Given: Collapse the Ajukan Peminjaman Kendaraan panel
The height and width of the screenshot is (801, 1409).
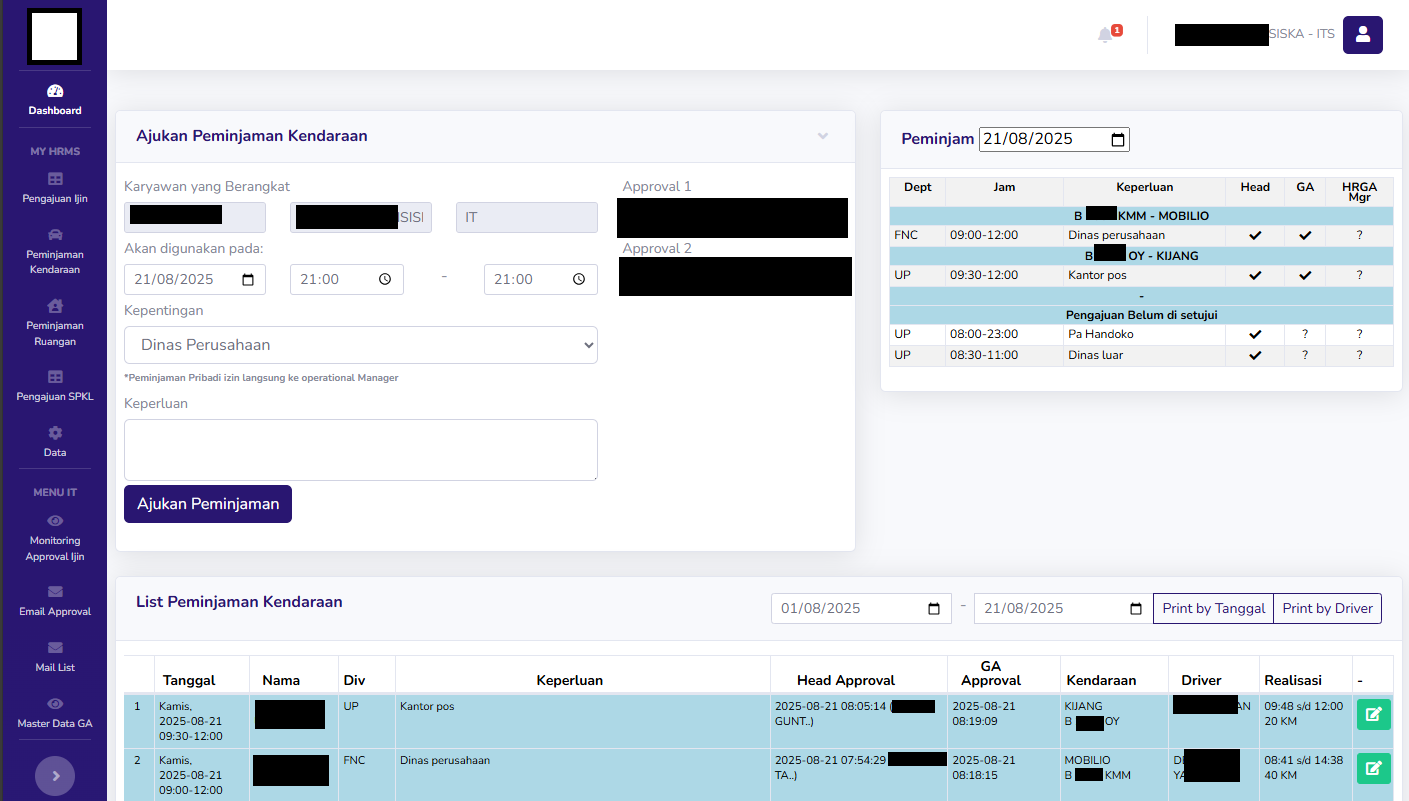Looking at the screenshot, I should [823, 136].
